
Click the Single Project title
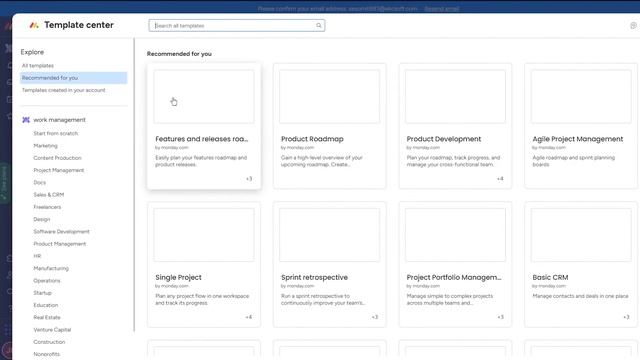[x=178, y=277]
